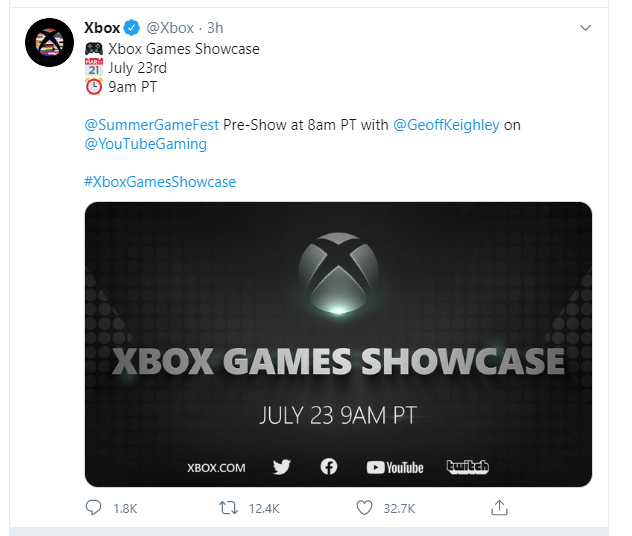The height and width of the screenshot is (536, 632).
Task: Open the #XboxGamesShowcase hashtag
Action: (x=160, y=182)
